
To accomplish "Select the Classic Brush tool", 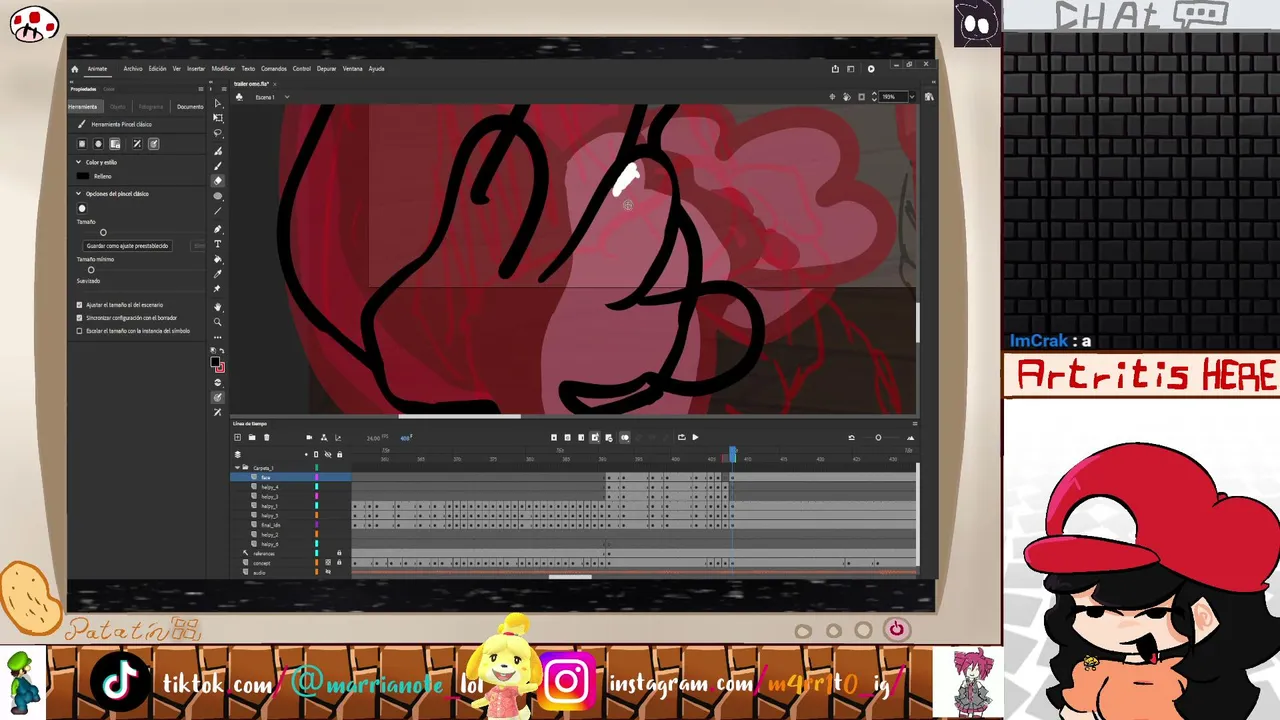I will tap(218, 166).
